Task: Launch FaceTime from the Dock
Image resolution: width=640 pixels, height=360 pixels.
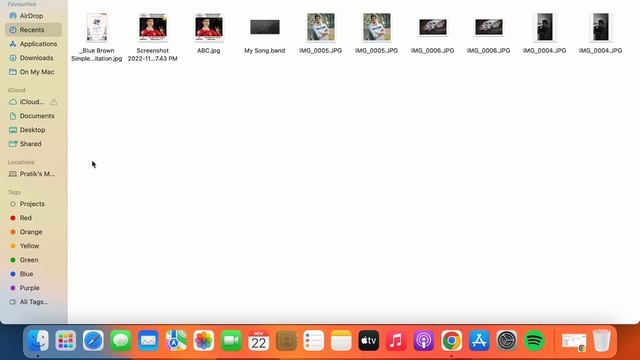Action: click(231, 340)
